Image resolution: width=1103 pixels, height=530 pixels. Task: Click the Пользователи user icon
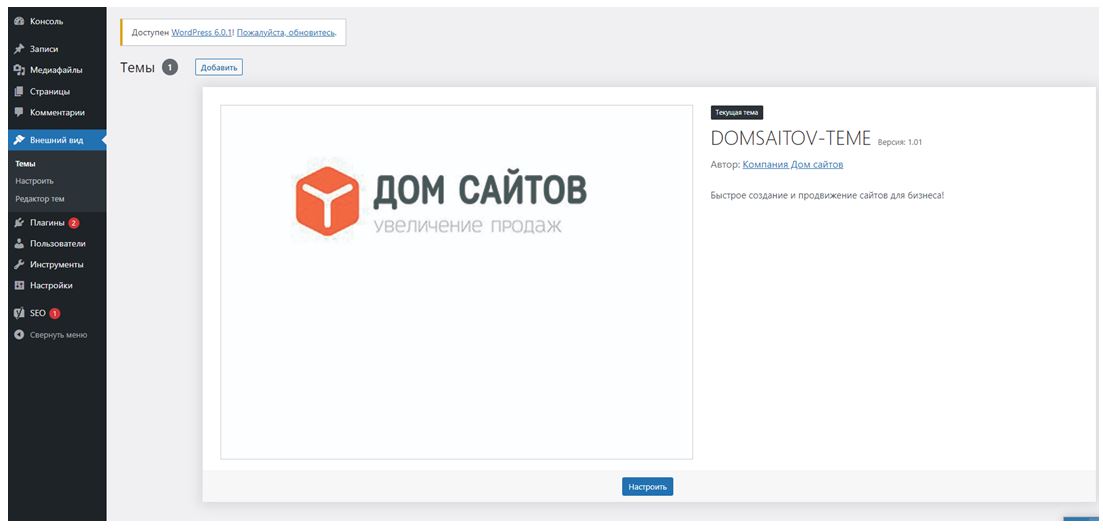tap(19, 244)
